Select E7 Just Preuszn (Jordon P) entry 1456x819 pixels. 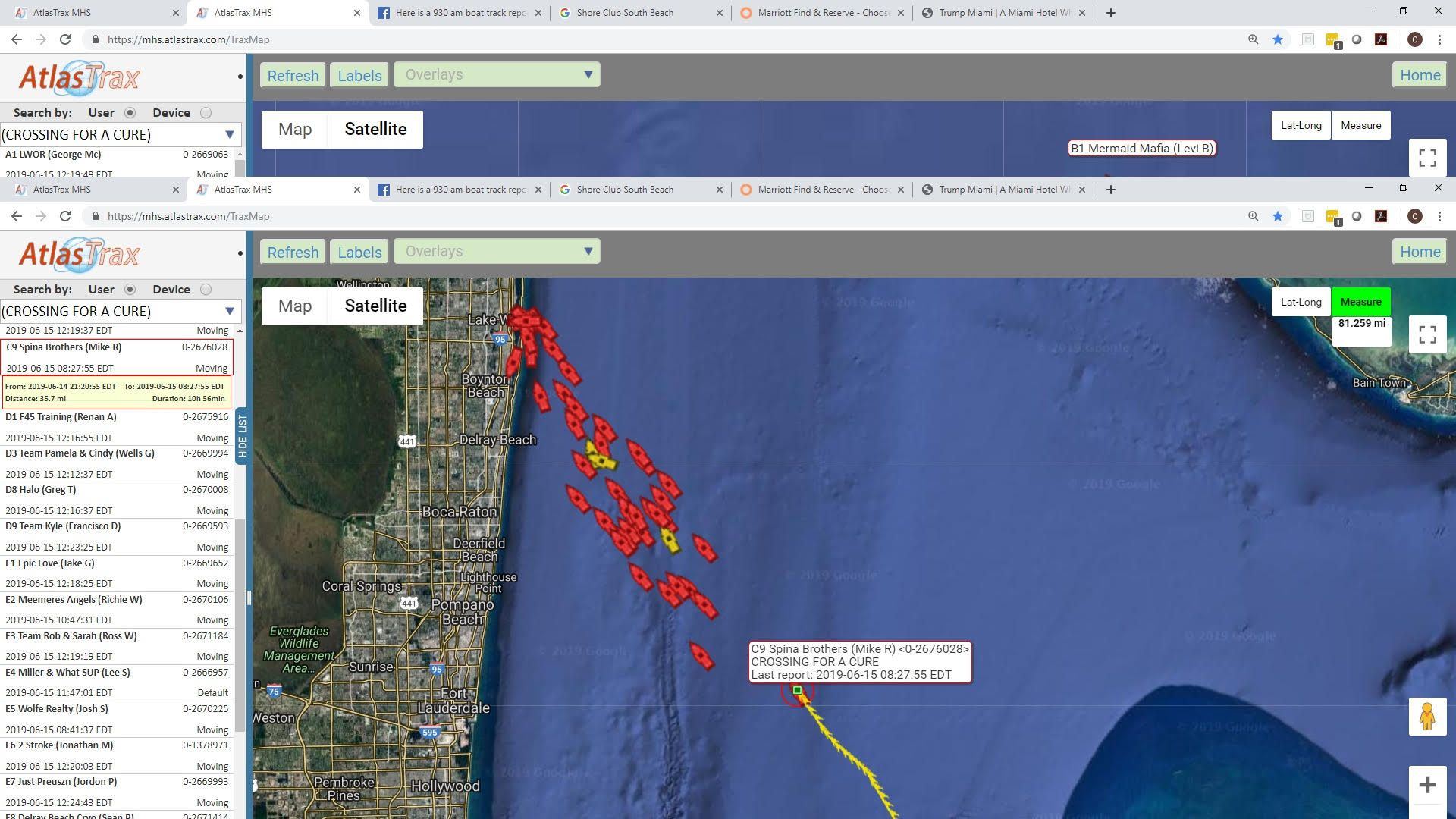pos(117,792)
